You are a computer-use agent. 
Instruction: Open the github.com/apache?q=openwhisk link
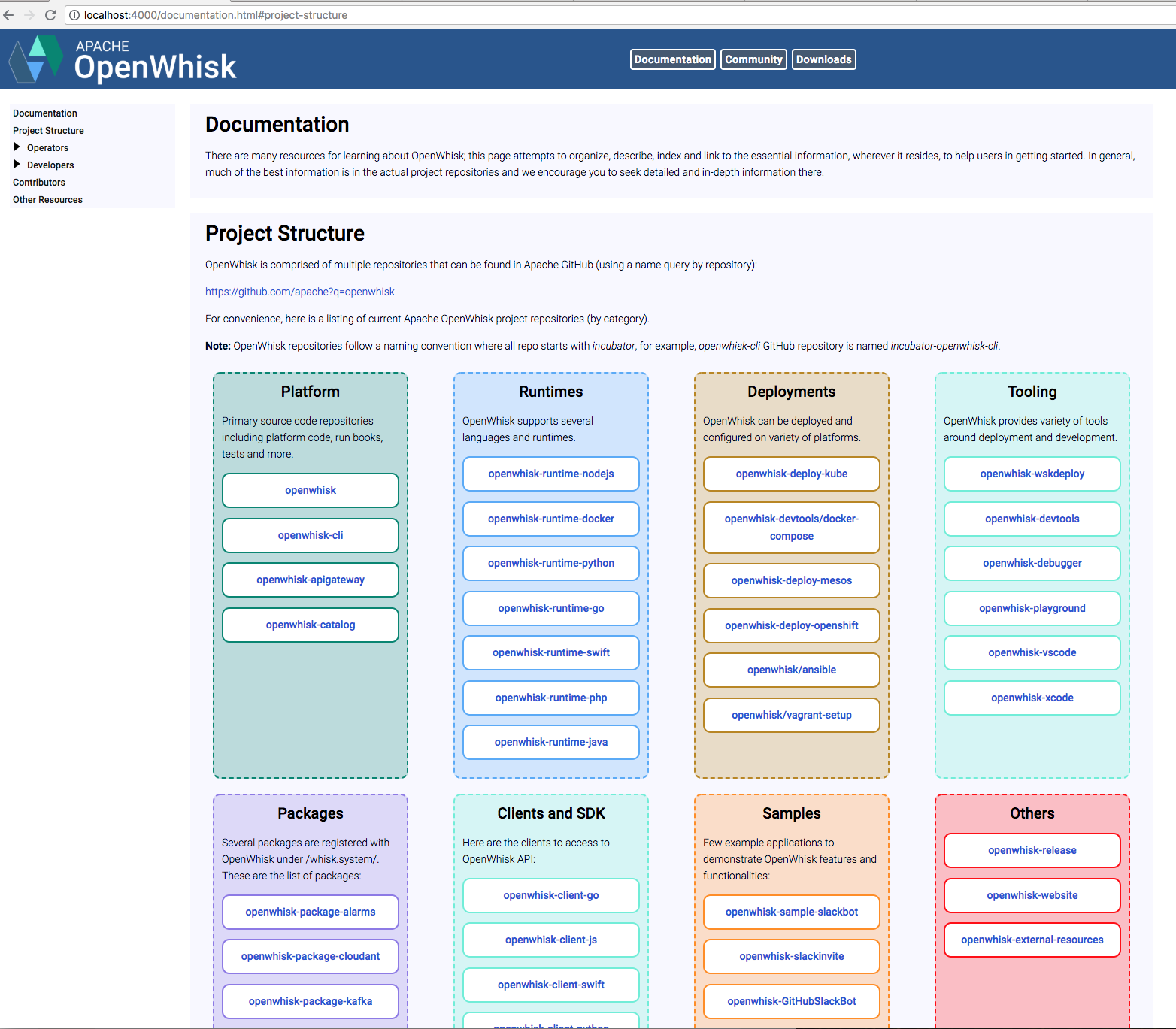coord(300,292)
